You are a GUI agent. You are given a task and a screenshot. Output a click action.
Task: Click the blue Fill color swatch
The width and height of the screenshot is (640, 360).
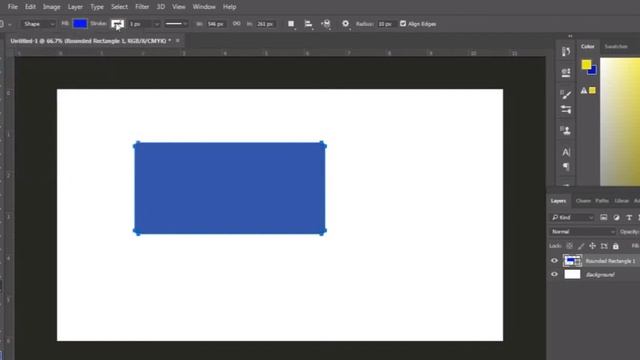pyautogui.click(x=80, y=24)
